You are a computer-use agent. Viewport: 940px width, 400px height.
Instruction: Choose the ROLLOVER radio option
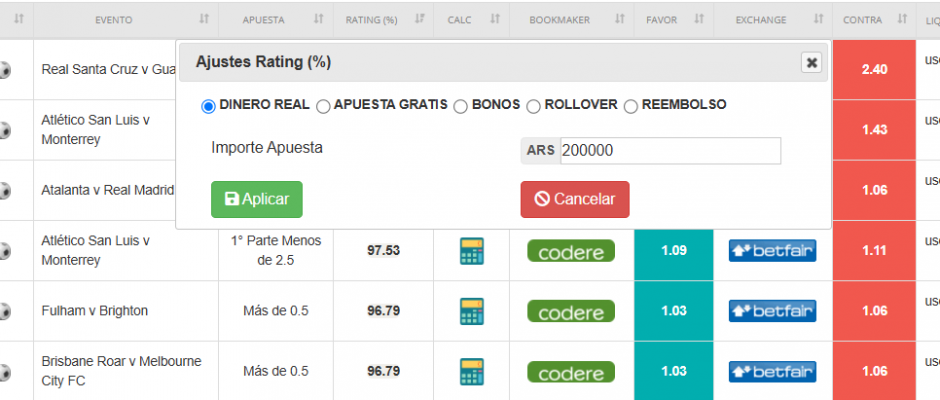coord(534,105)
